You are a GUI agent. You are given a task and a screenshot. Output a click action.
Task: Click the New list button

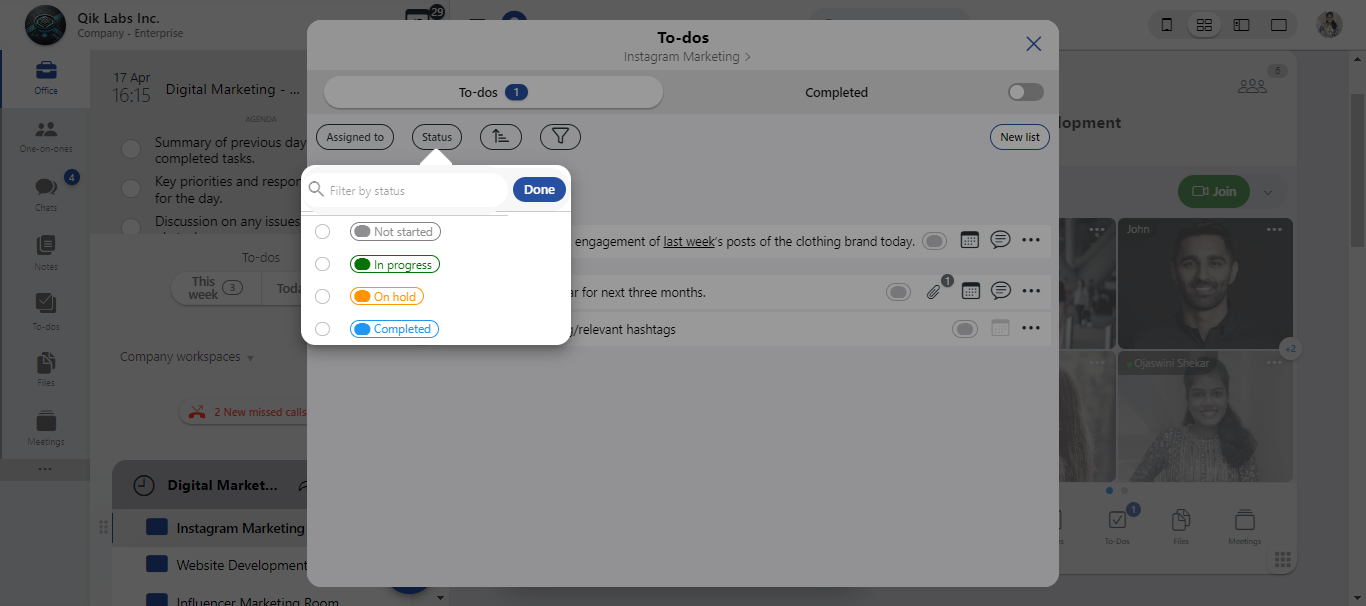tap(1019, 137)
